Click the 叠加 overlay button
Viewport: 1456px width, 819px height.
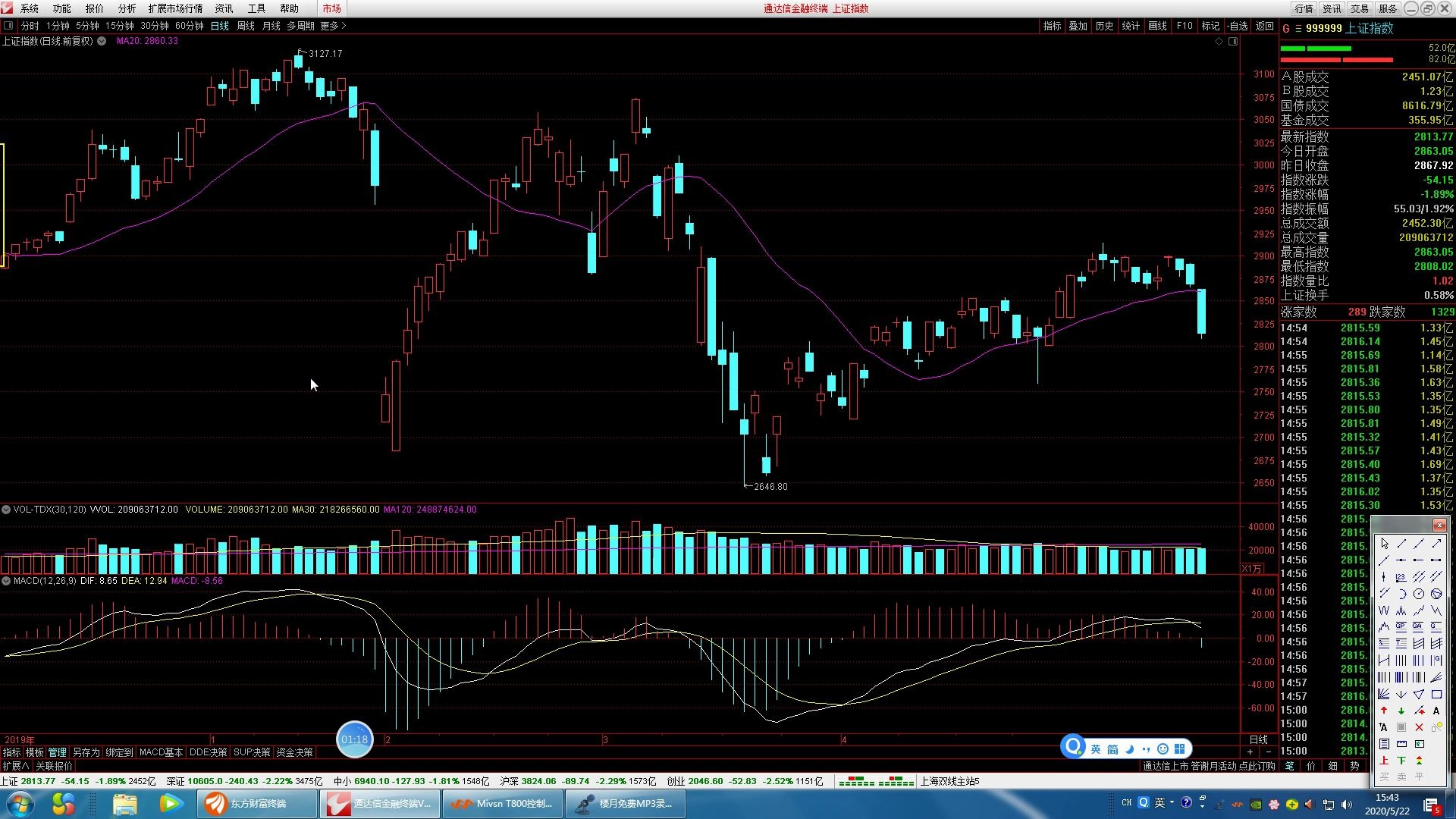click(x=1078, y=26)
